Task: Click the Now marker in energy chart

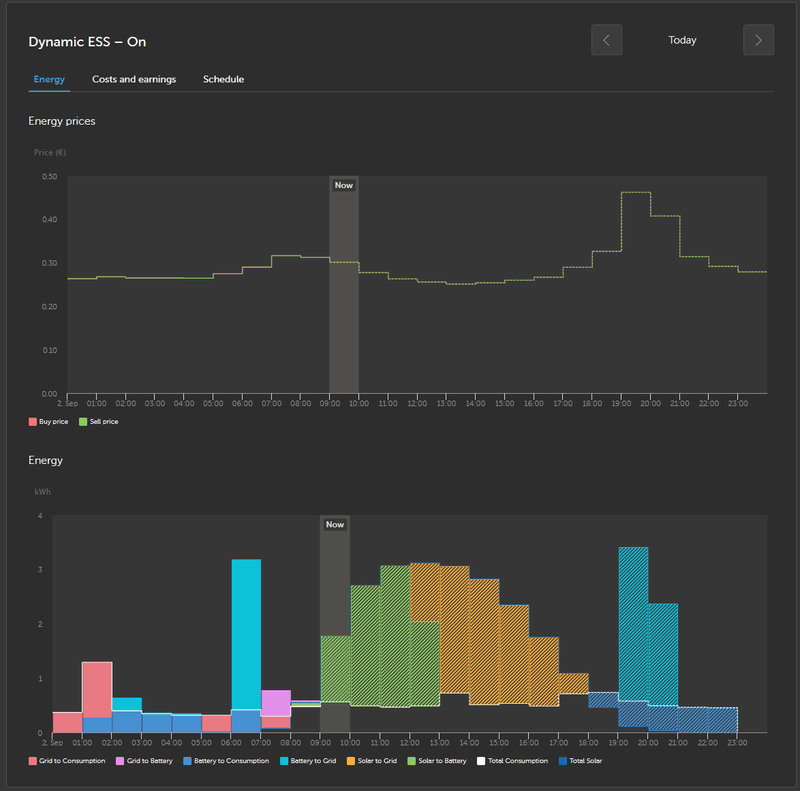Action: click(x=335, y=524)
